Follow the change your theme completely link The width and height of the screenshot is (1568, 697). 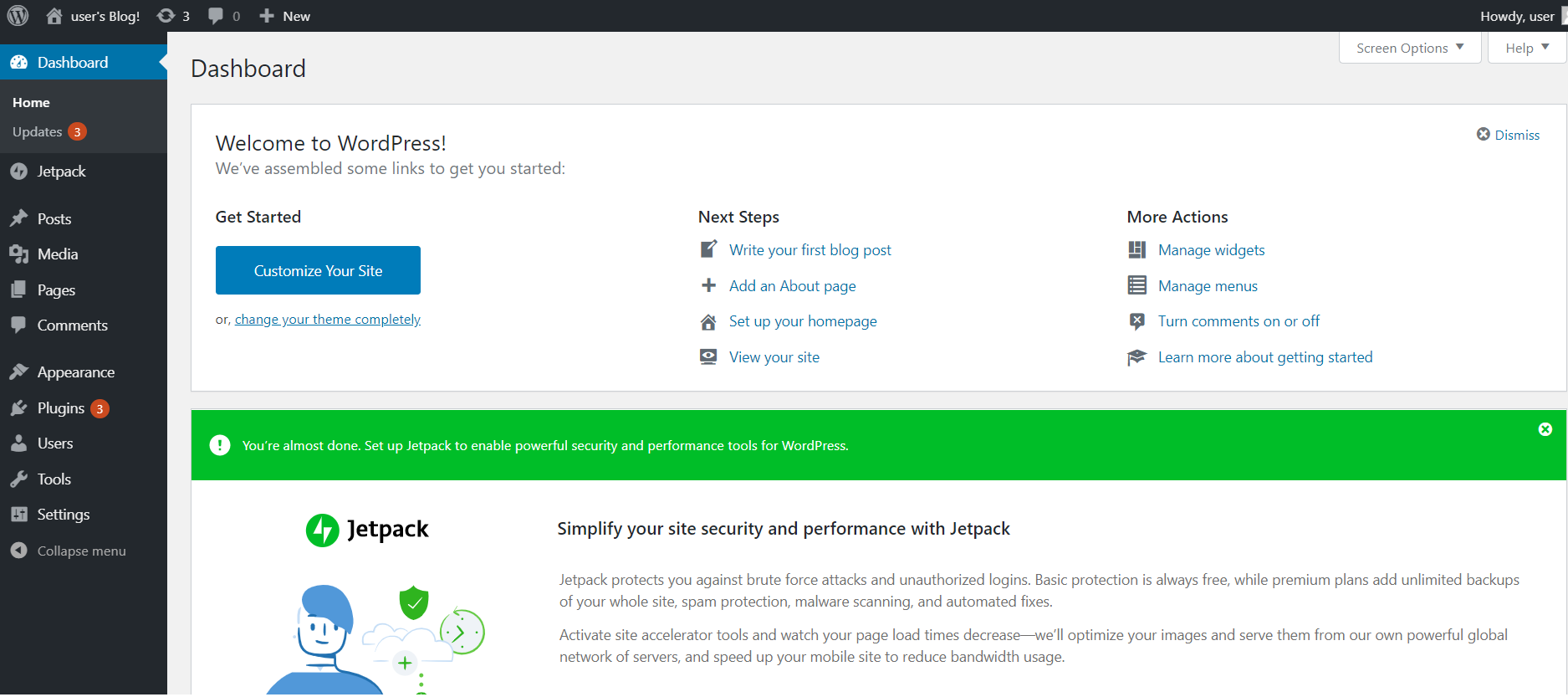328,319
